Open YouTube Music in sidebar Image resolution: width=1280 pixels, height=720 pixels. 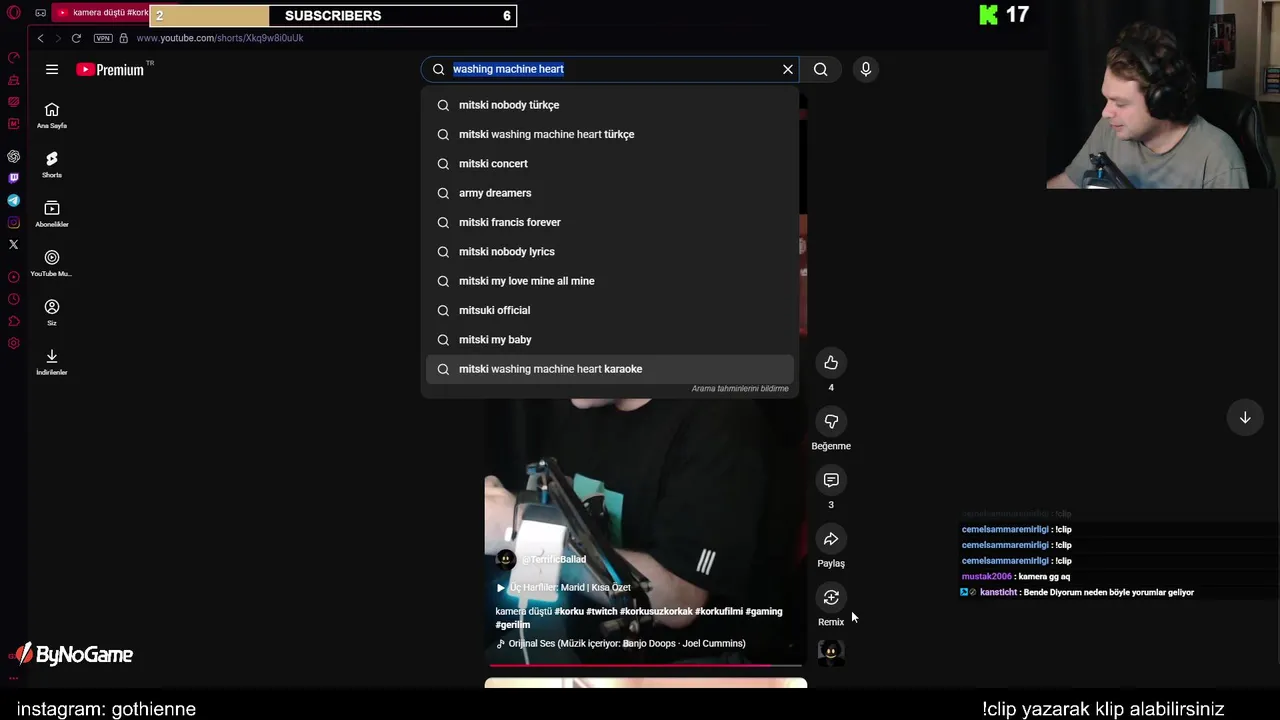[52, 263]
